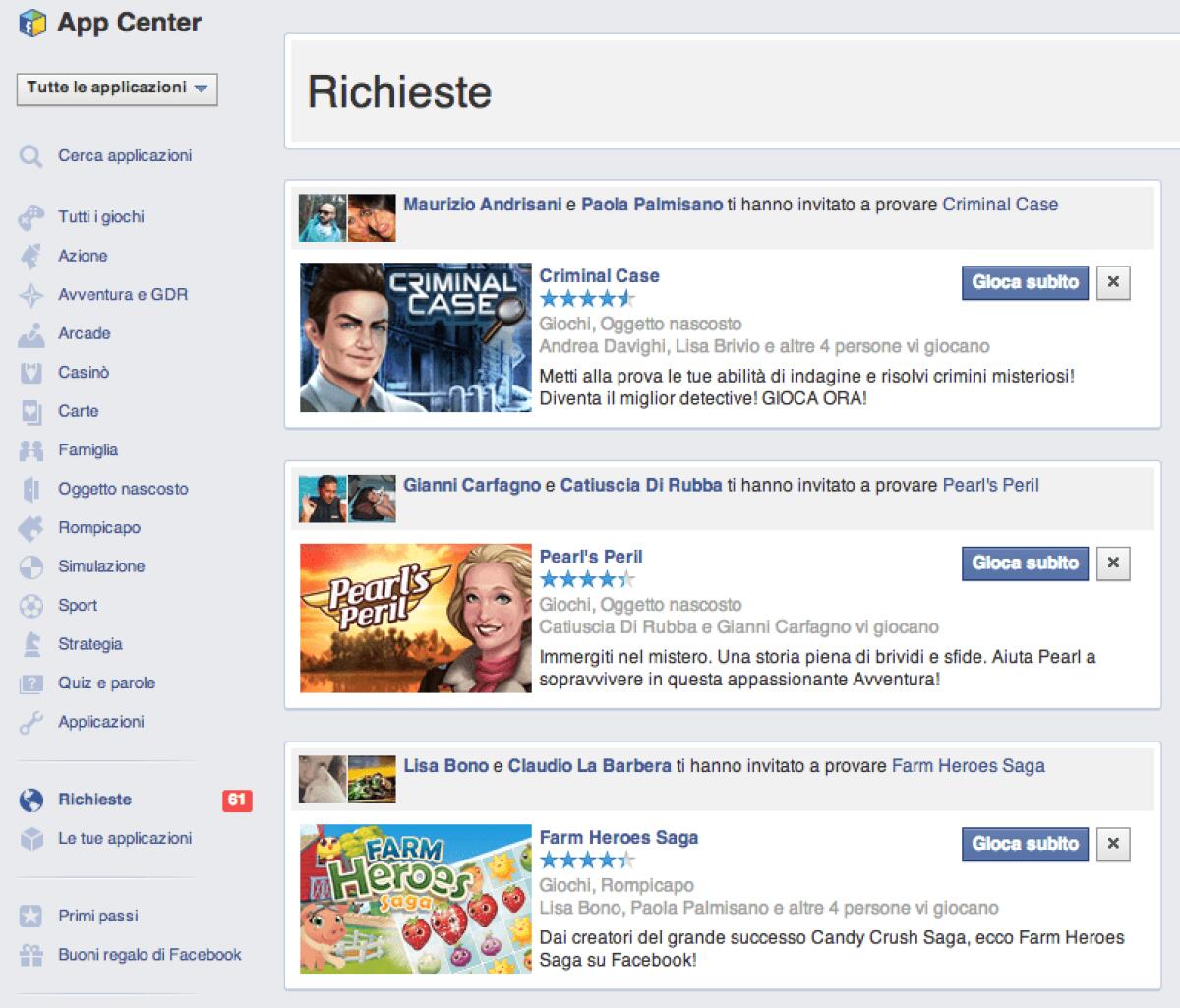Open the Casinò games category icon
The image size is (1180, 1008).
(30, 372)
